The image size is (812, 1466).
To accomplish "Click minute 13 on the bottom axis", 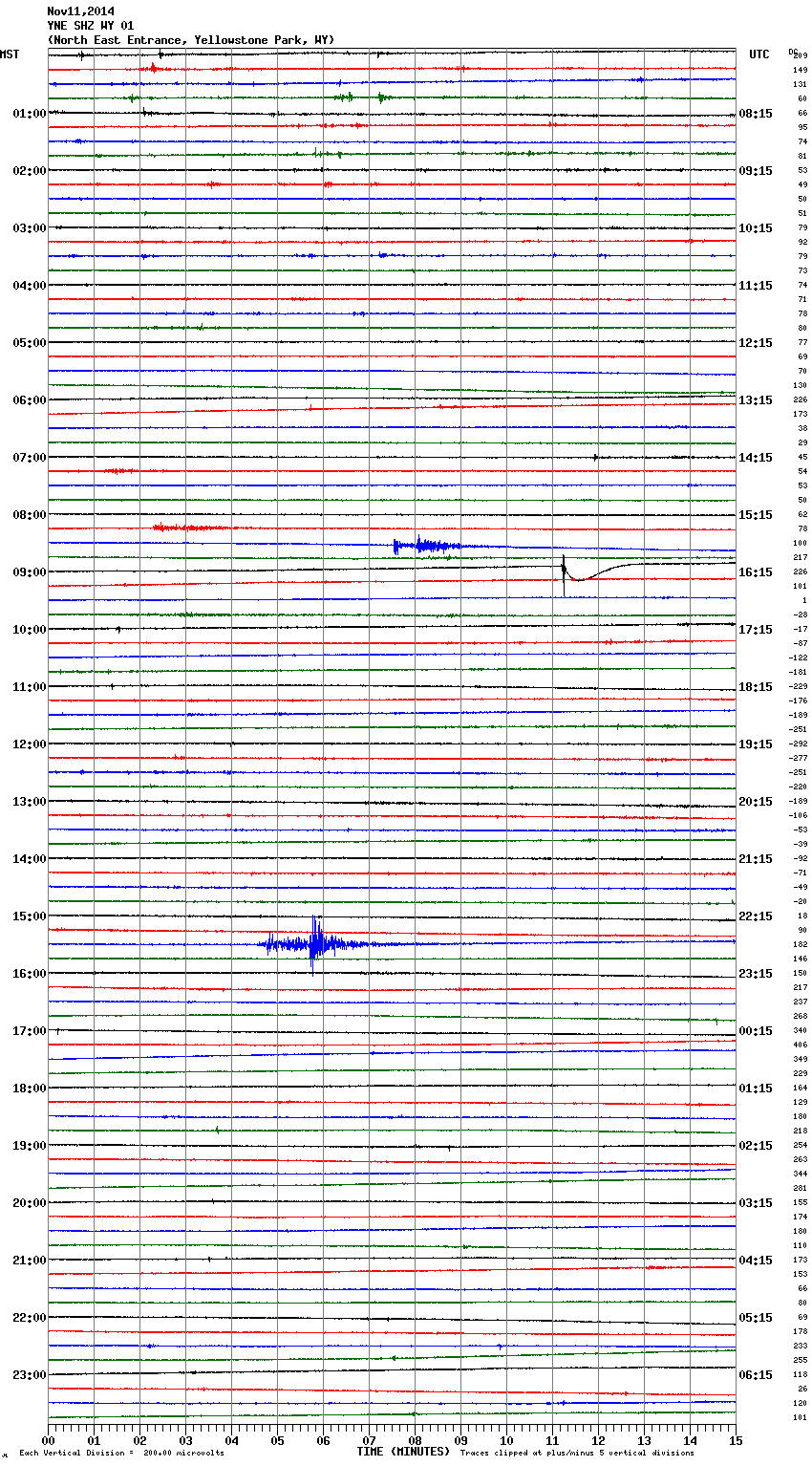I will coord(644,1440).
